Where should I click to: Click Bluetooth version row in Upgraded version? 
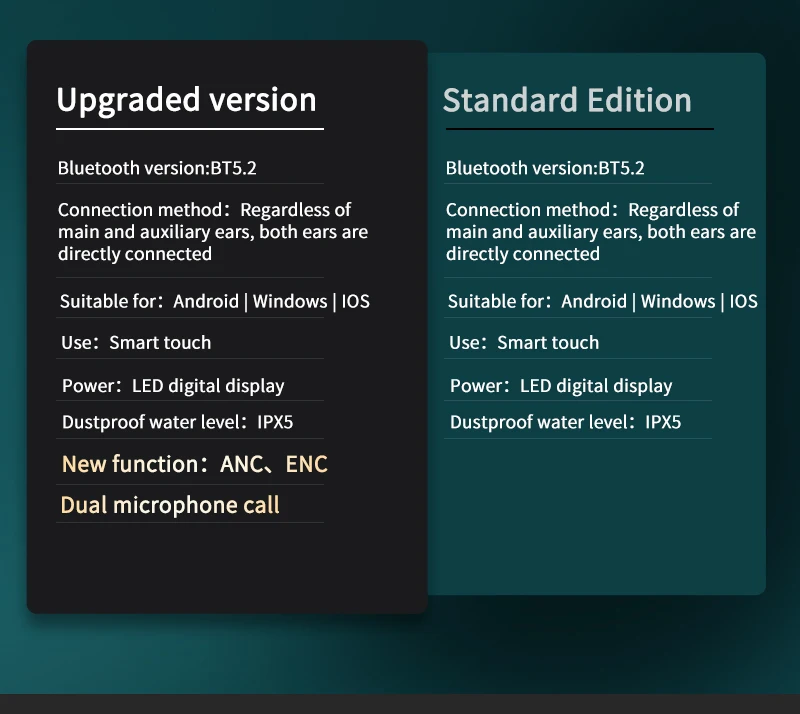tap(157, 168)
